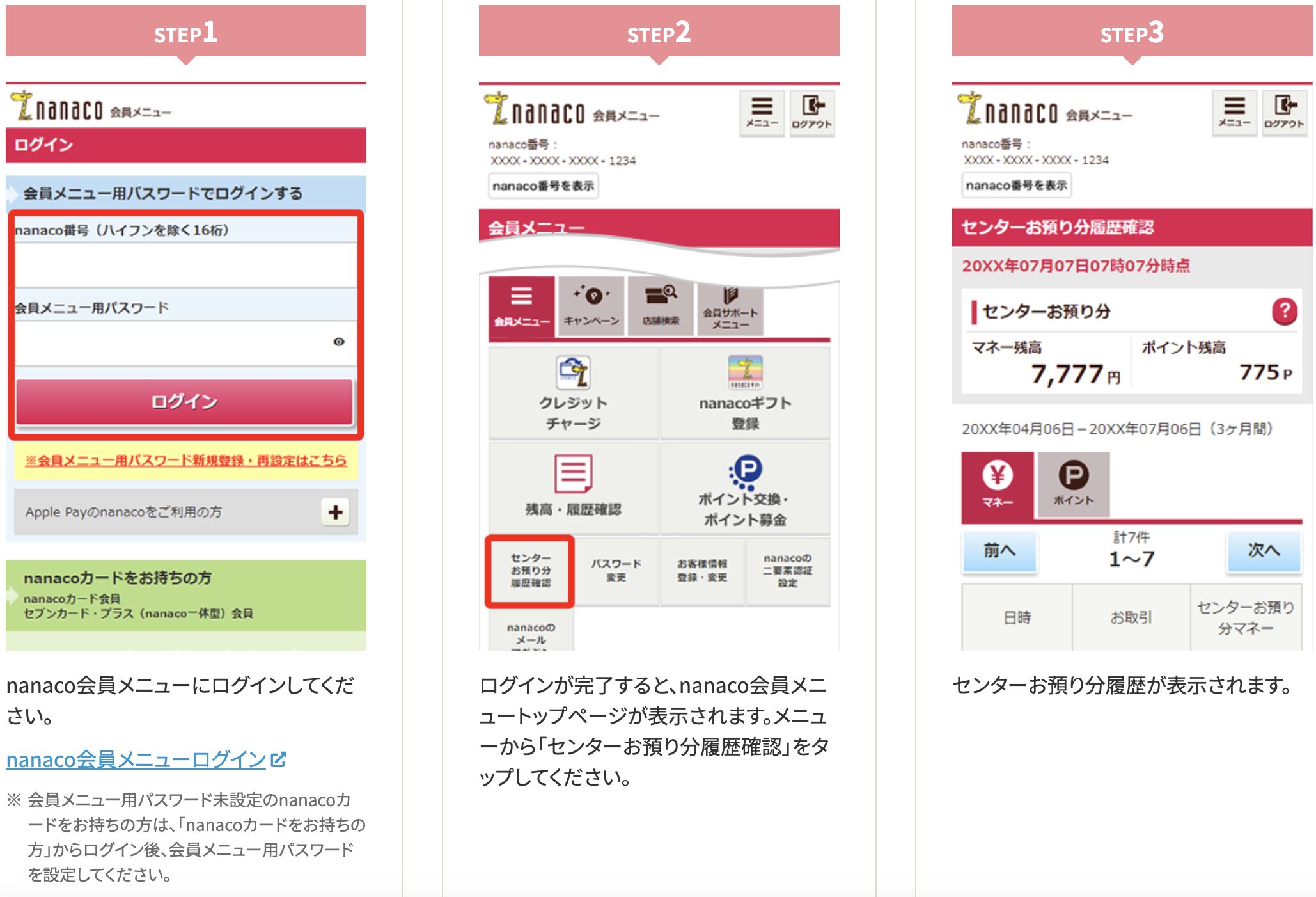Toggle password visibility eye icon

click(x=339, y=342)
